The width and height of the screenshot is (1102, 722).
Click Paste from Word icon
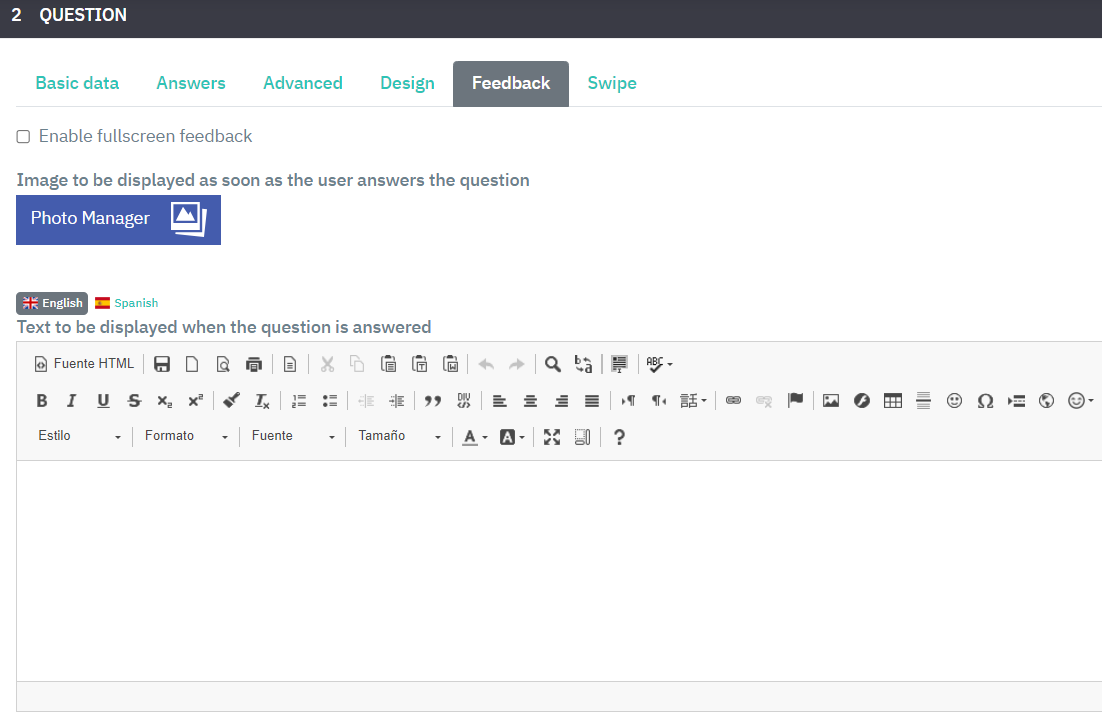[x=450, y=363]
